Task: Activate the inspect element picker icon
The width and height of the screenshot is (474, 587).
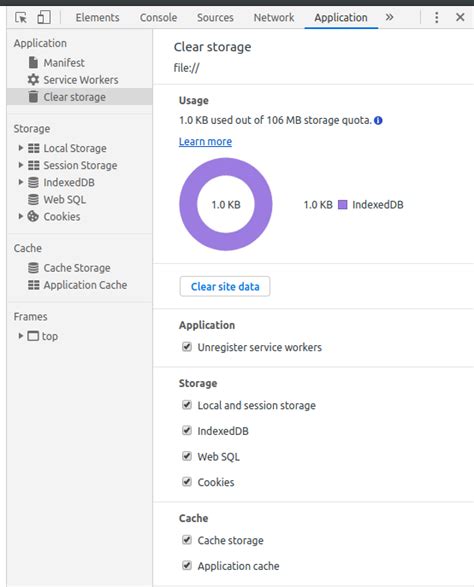Action: [21, 17]
